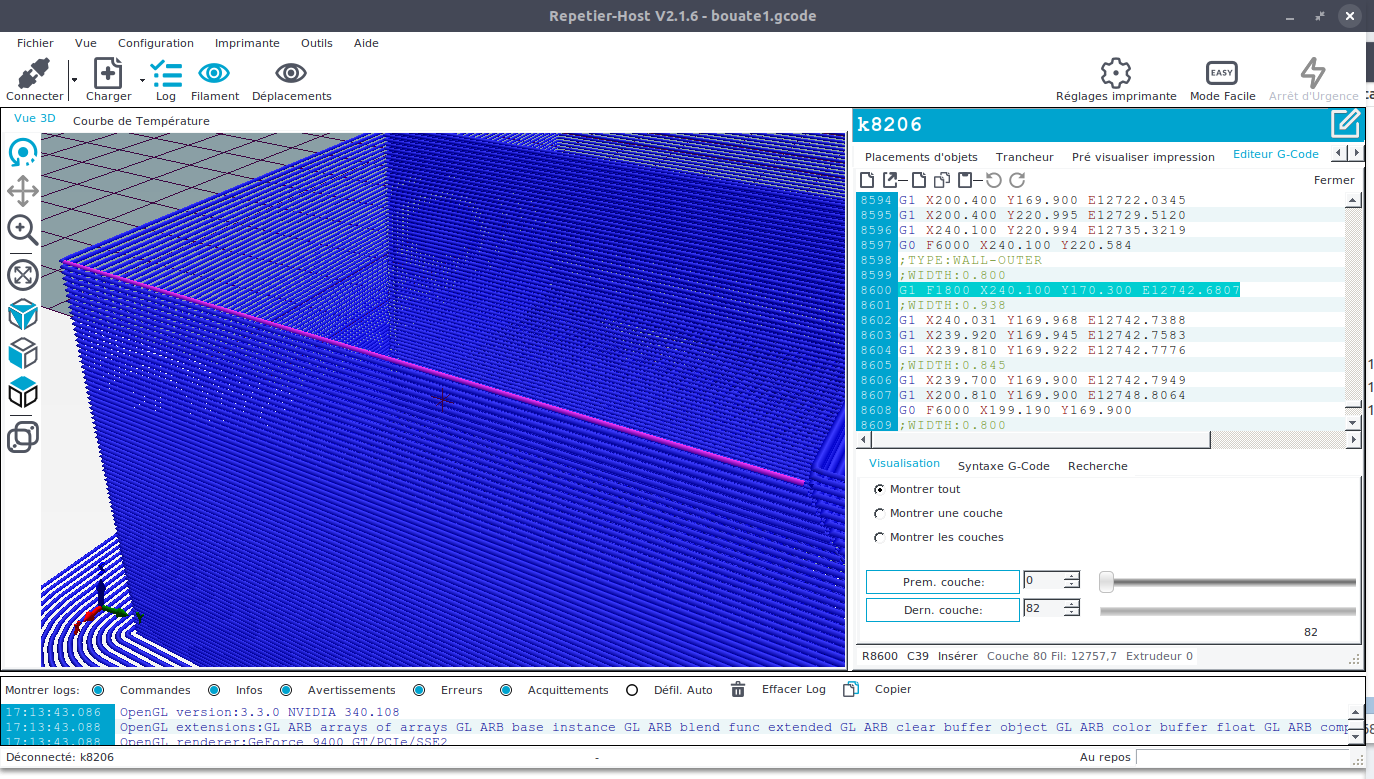Expand the Connecter dropdown arrow

click(73, 78)
